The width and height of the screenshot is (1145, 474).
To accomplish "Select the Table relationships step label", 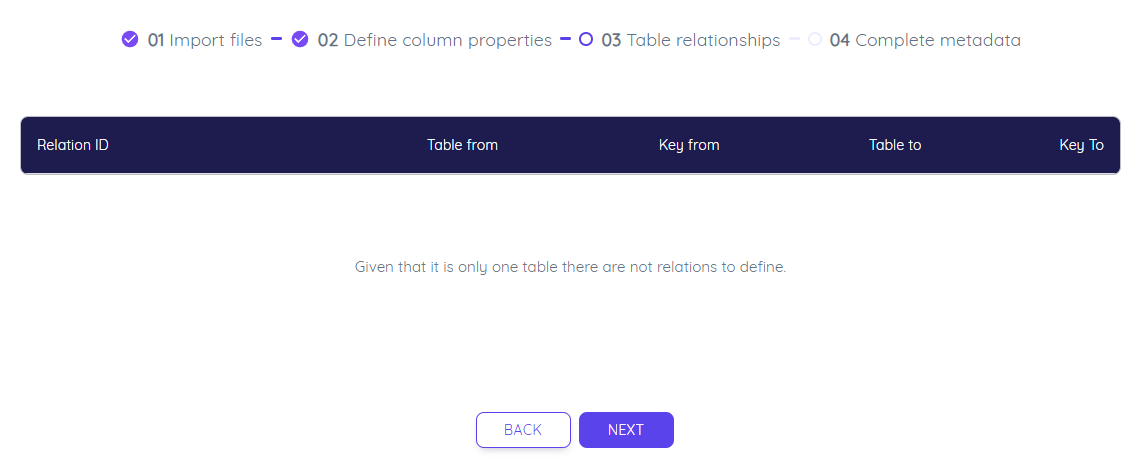I will pyautogui.click(x=703, y=40).
